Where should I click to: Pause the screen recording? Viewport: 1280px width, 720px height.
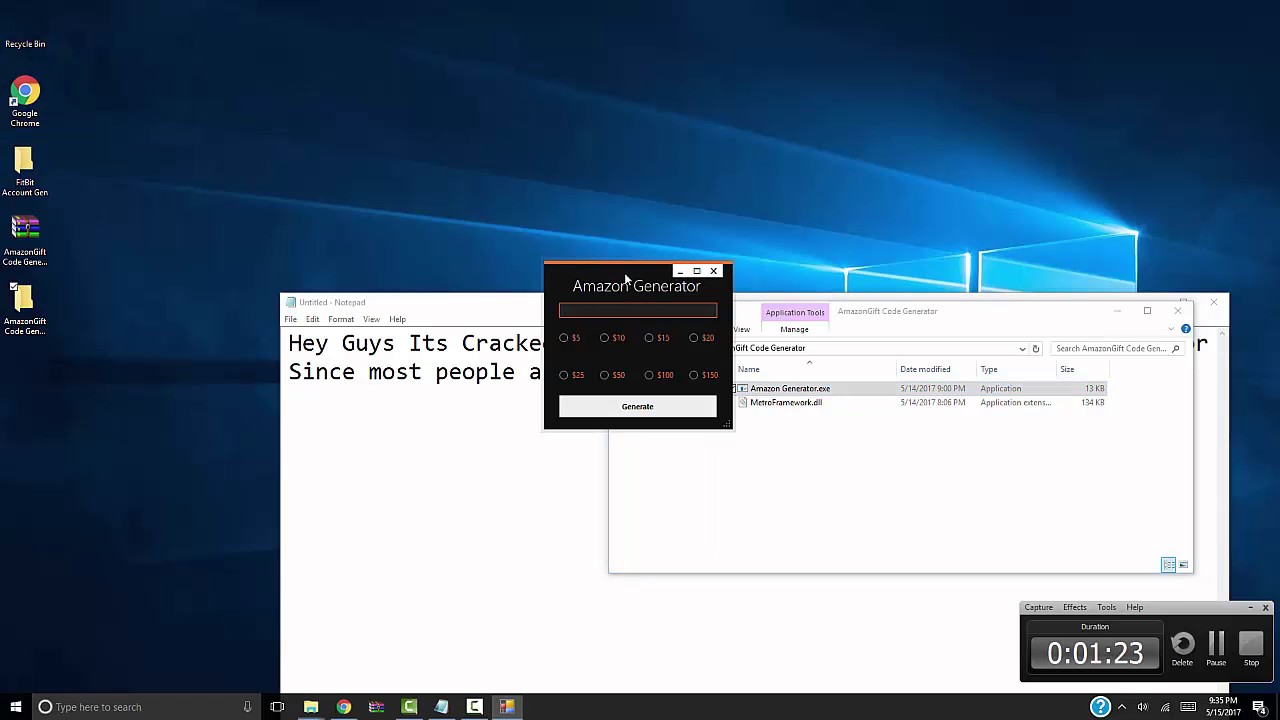click(x=1216, y=648)
